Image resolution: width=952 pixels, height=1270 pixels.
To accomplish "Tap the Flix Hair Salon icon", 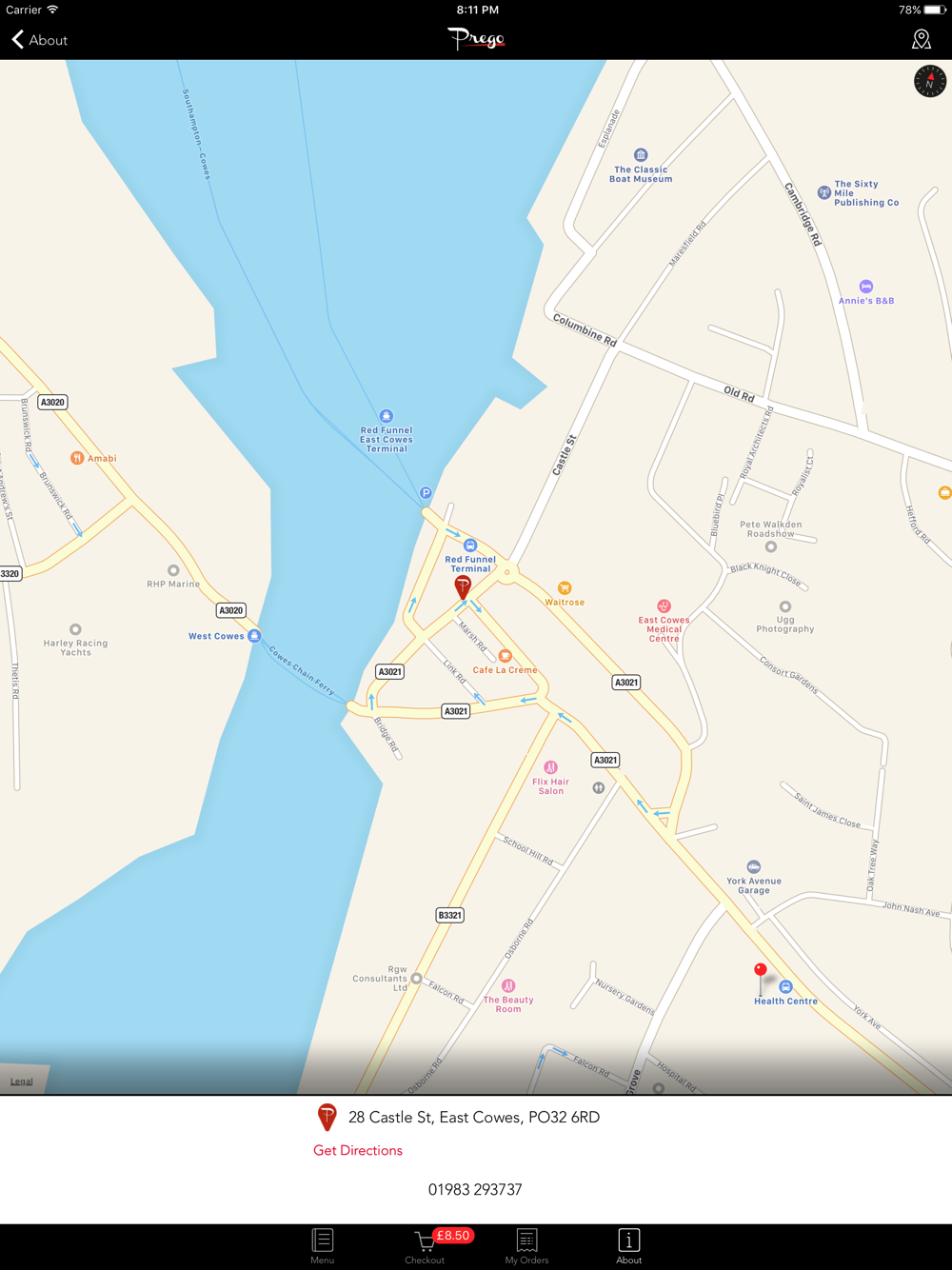I will 550,767.
